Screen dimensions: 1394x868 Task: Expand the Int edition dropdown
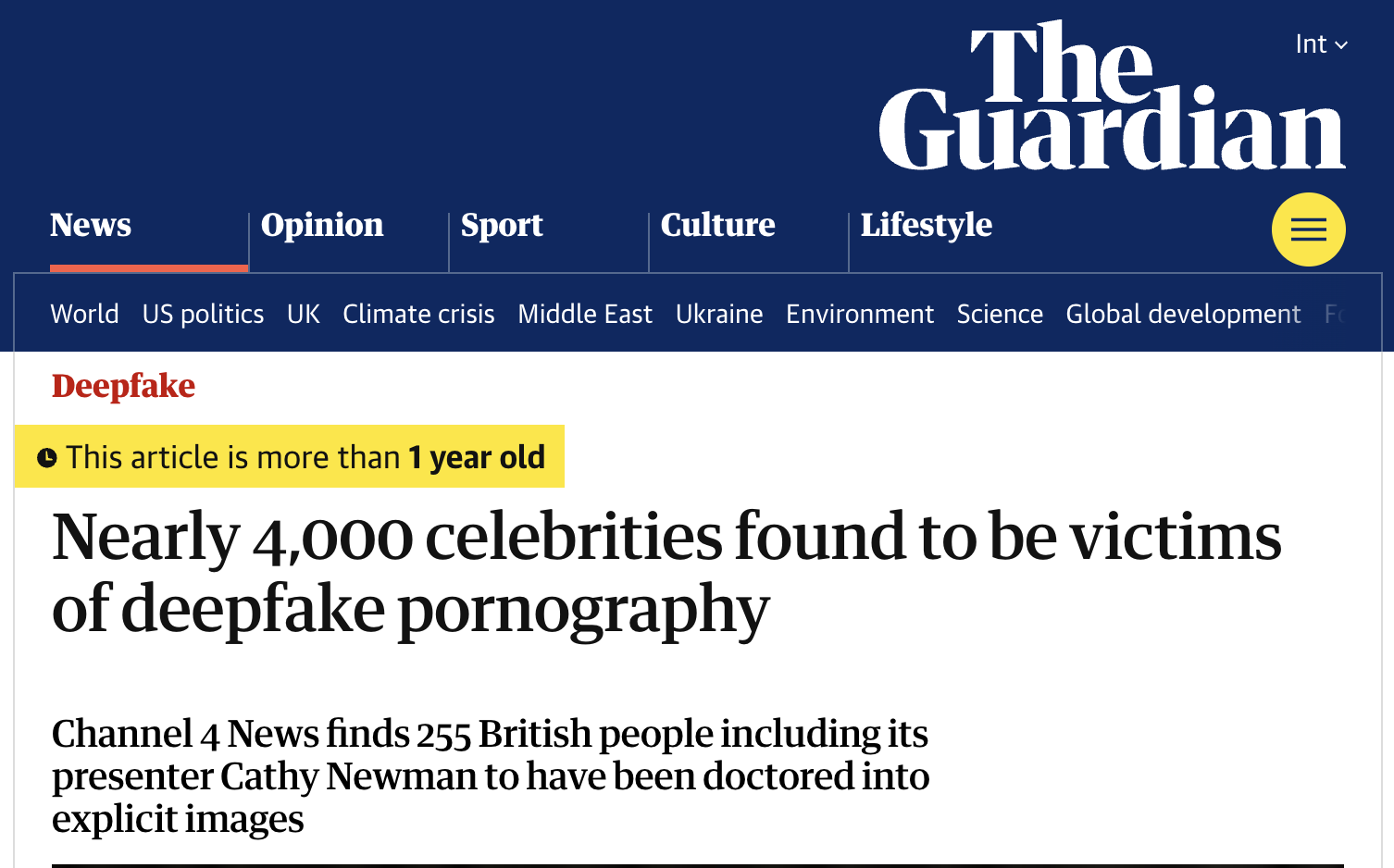click(1321, 43)
